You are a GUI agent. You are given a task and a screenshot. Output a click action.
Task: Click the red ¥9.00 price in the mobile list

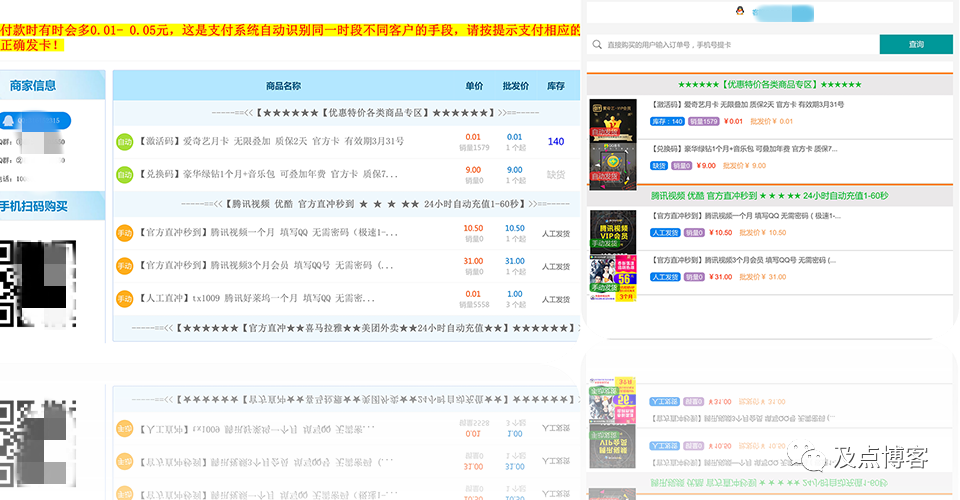(706, 166)
